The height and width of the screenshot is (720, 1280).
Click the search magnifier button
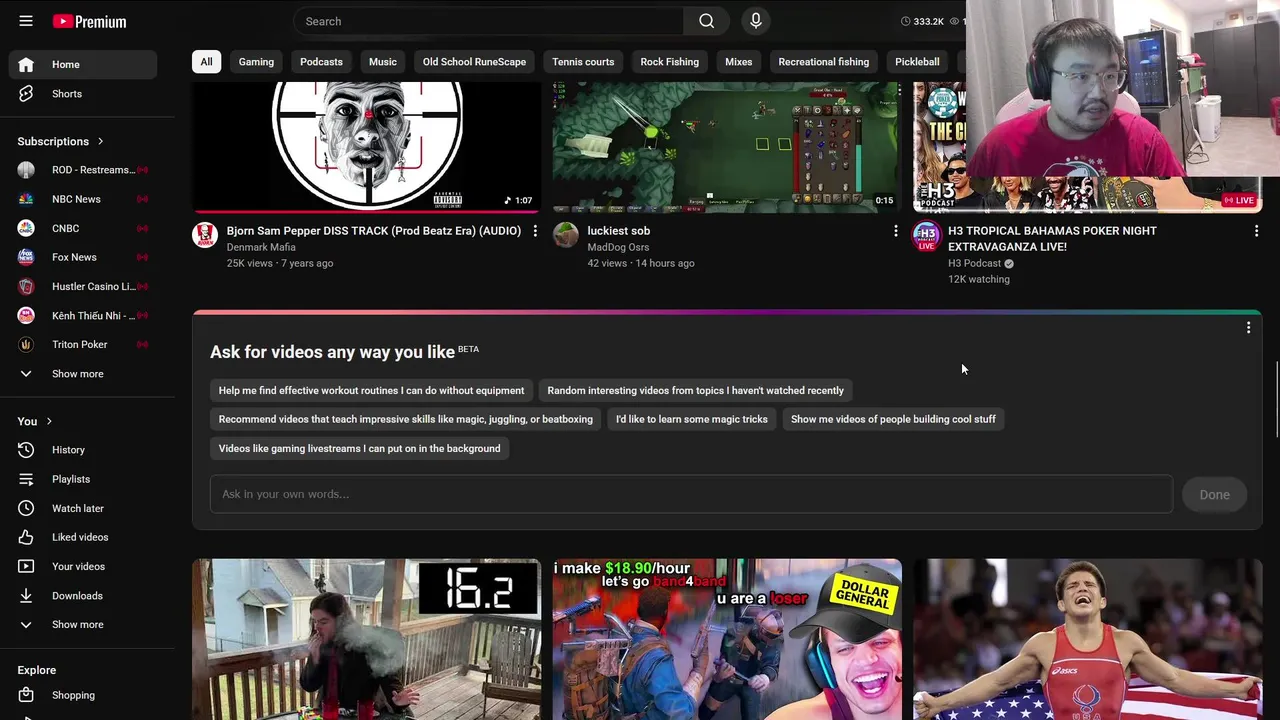pos(707,21)
